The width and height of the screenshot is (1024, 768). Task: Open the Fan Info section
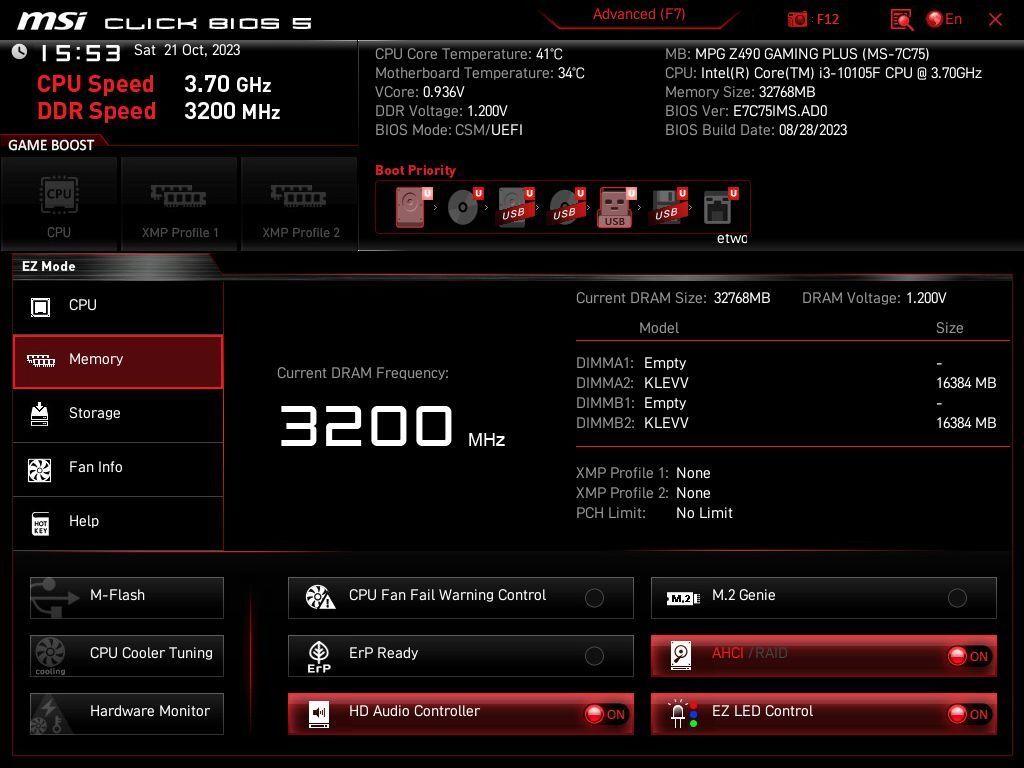118,469
